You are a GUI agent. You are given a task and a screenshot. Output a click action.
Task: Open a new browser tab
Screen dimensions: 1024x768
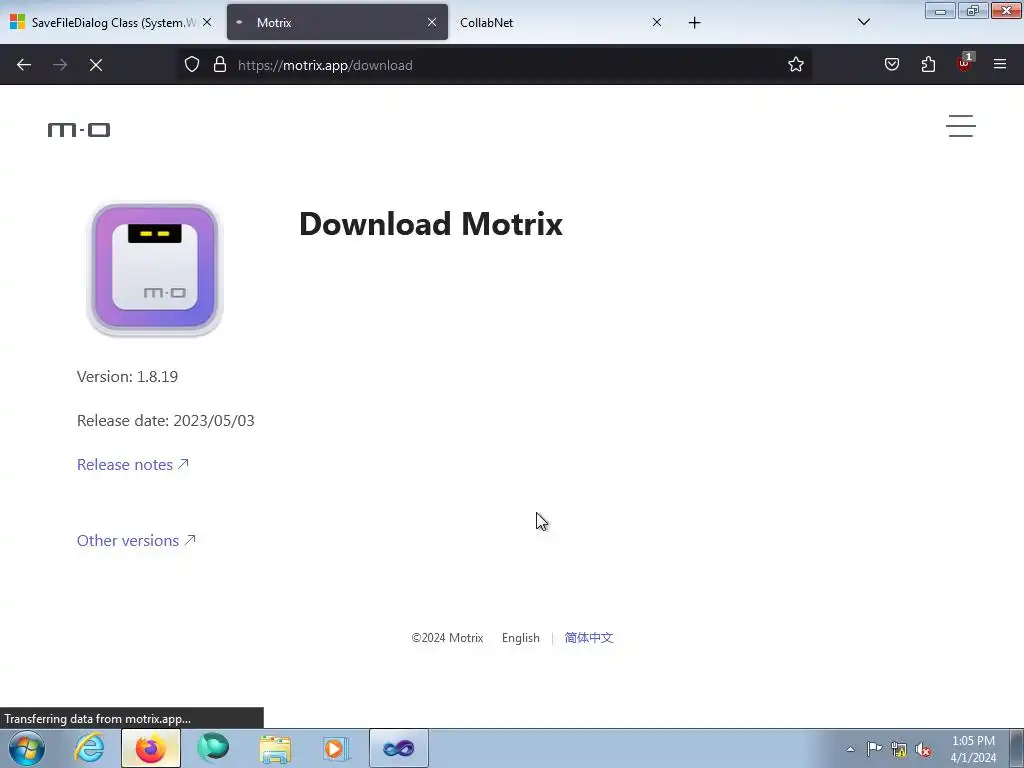[694, 23]
